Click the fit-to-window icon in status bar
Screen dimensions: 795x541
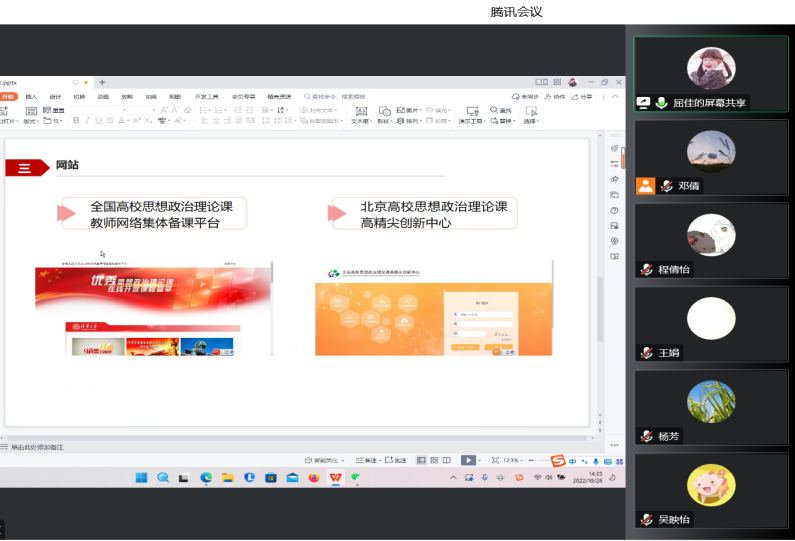tap(495, 460)
